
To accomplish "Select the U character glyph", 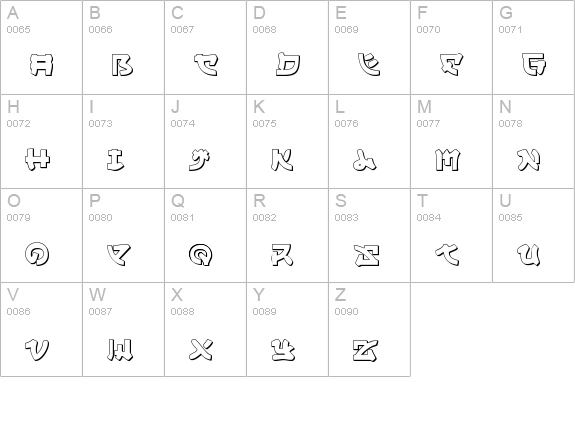I will (529, 255).
